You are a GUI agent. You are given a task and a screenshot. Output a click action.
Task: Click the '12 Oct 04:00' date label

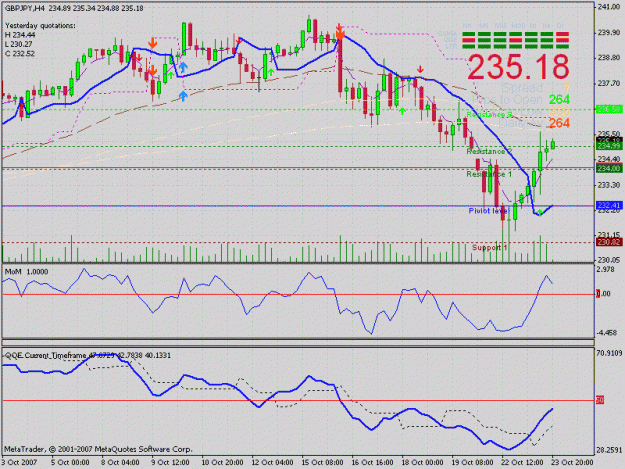pos(273,462)
